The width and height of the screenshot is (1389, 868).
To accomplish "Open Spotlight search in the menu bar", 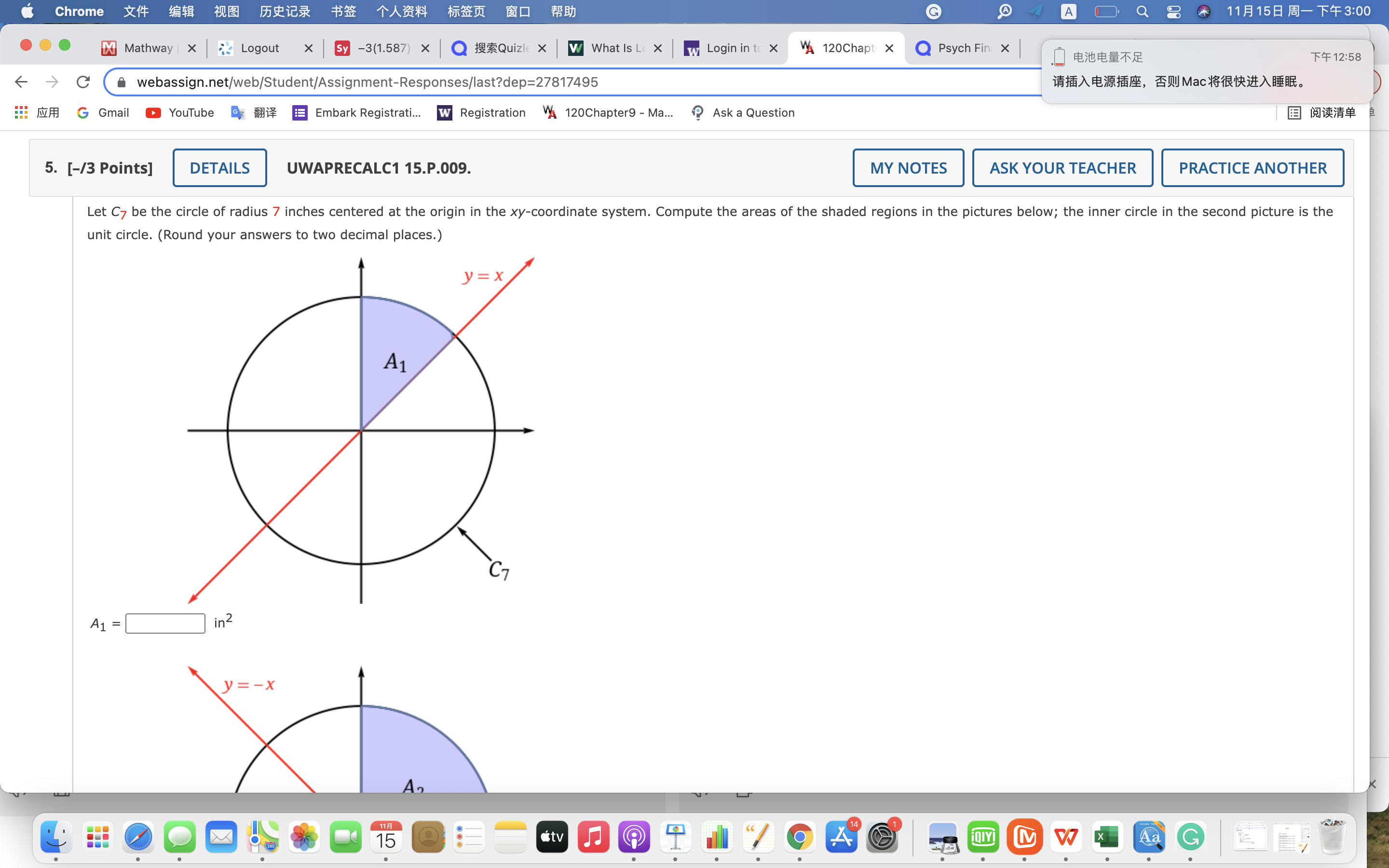I will 1142,12.
